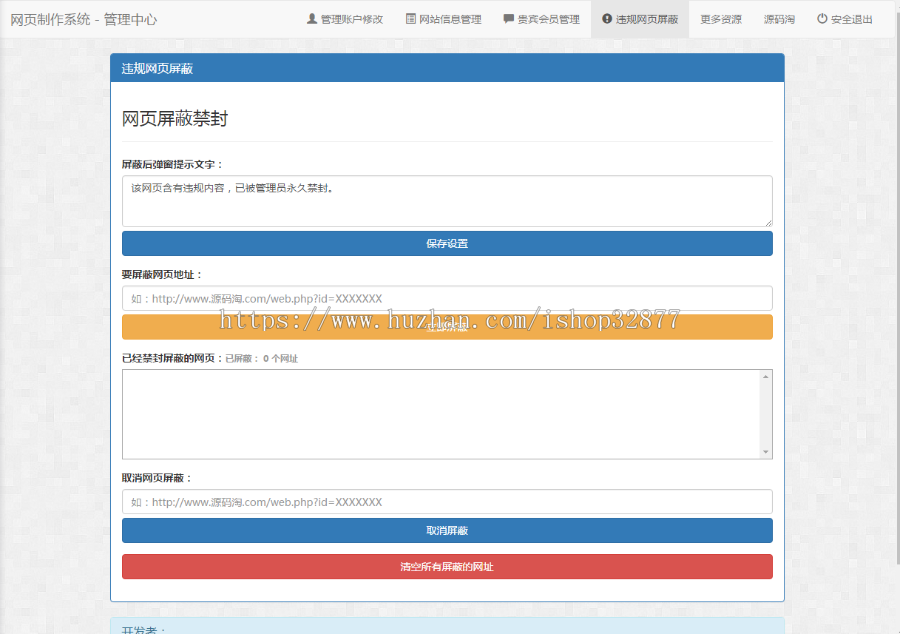The height and width of the screenshot is (634, 900).
Task: Click scroll-up arrow of blocked pages list
Action: pyautogui.click(x=766, y=376)
